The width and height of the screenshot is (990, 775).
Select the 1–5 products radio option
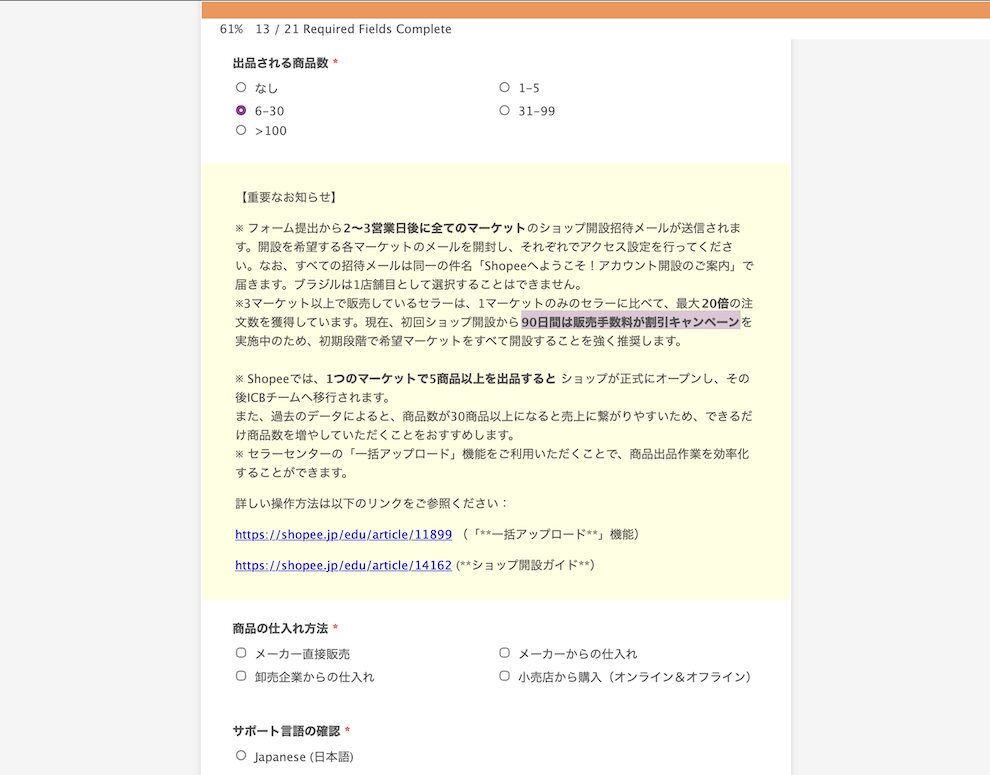[x=505, y=88]
